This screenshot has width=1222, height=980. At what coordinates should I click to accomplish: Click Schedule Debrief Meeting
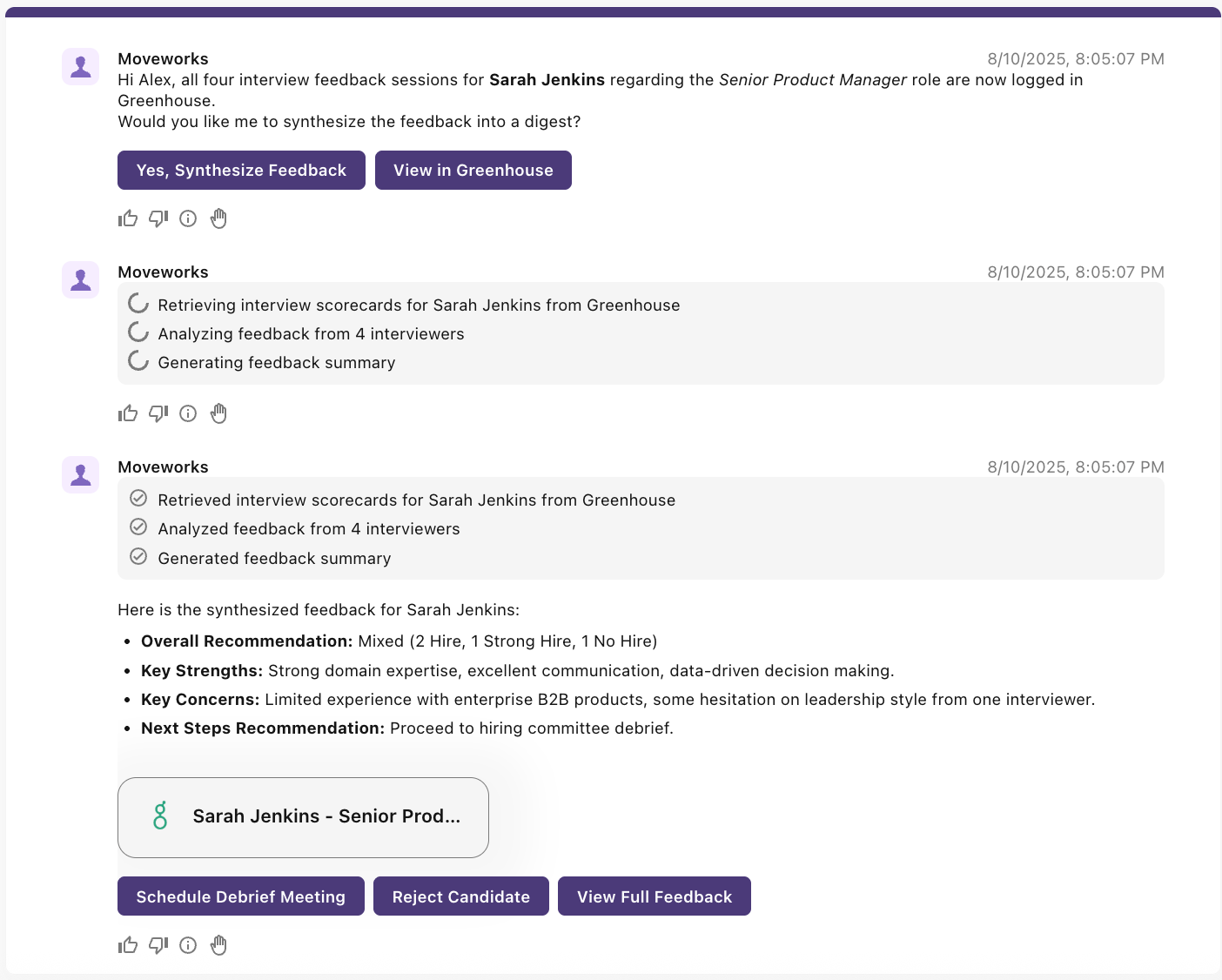[240, 896]
